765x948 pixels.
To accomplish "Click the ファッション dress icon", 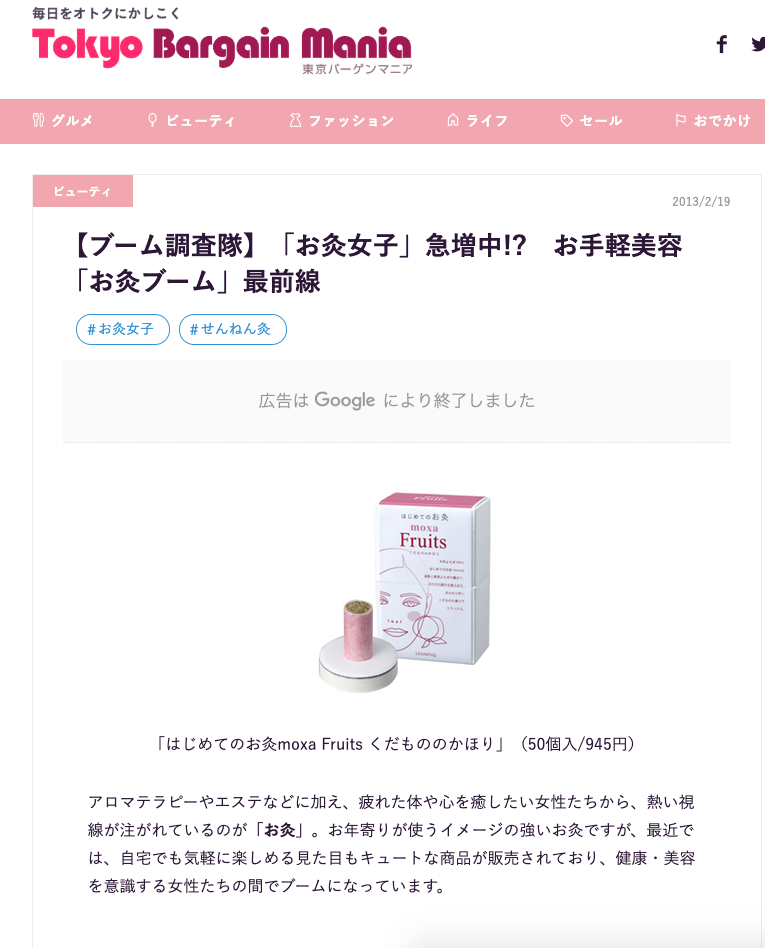I will 295,120.
